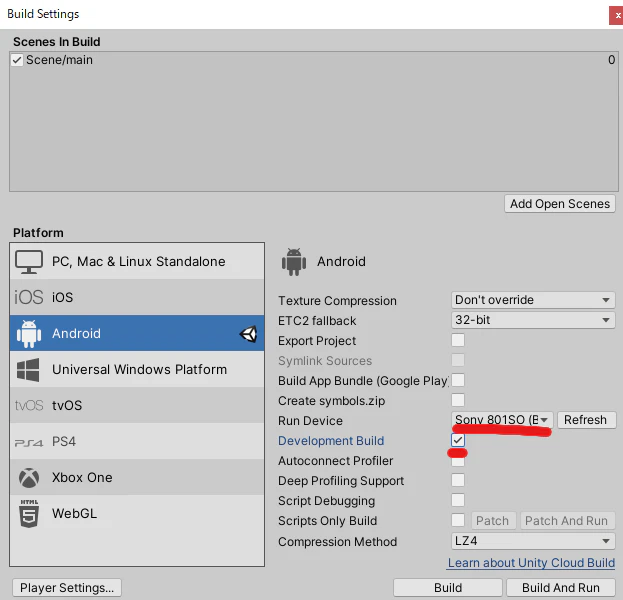Screen dimensions: 623x600
Task: Click the Build And Run button
Action: click(x=561, y=588)
